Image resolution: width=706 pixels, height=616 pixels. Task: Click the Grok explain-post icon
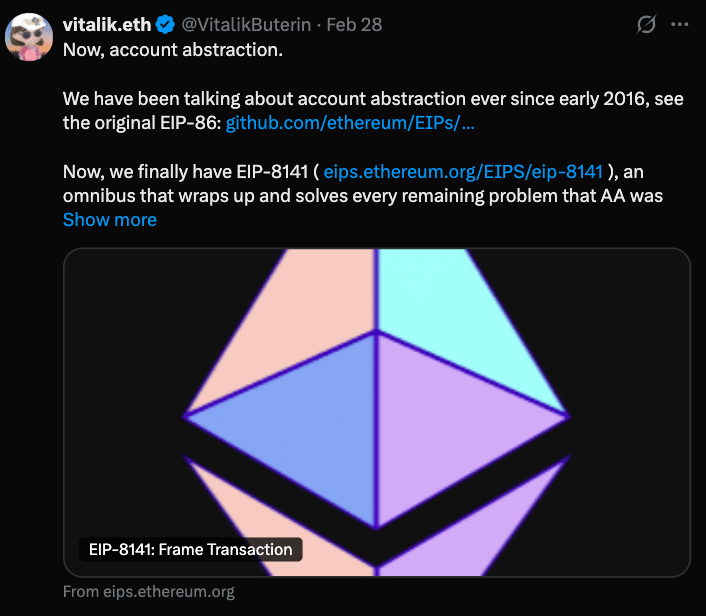coord(647,24)
